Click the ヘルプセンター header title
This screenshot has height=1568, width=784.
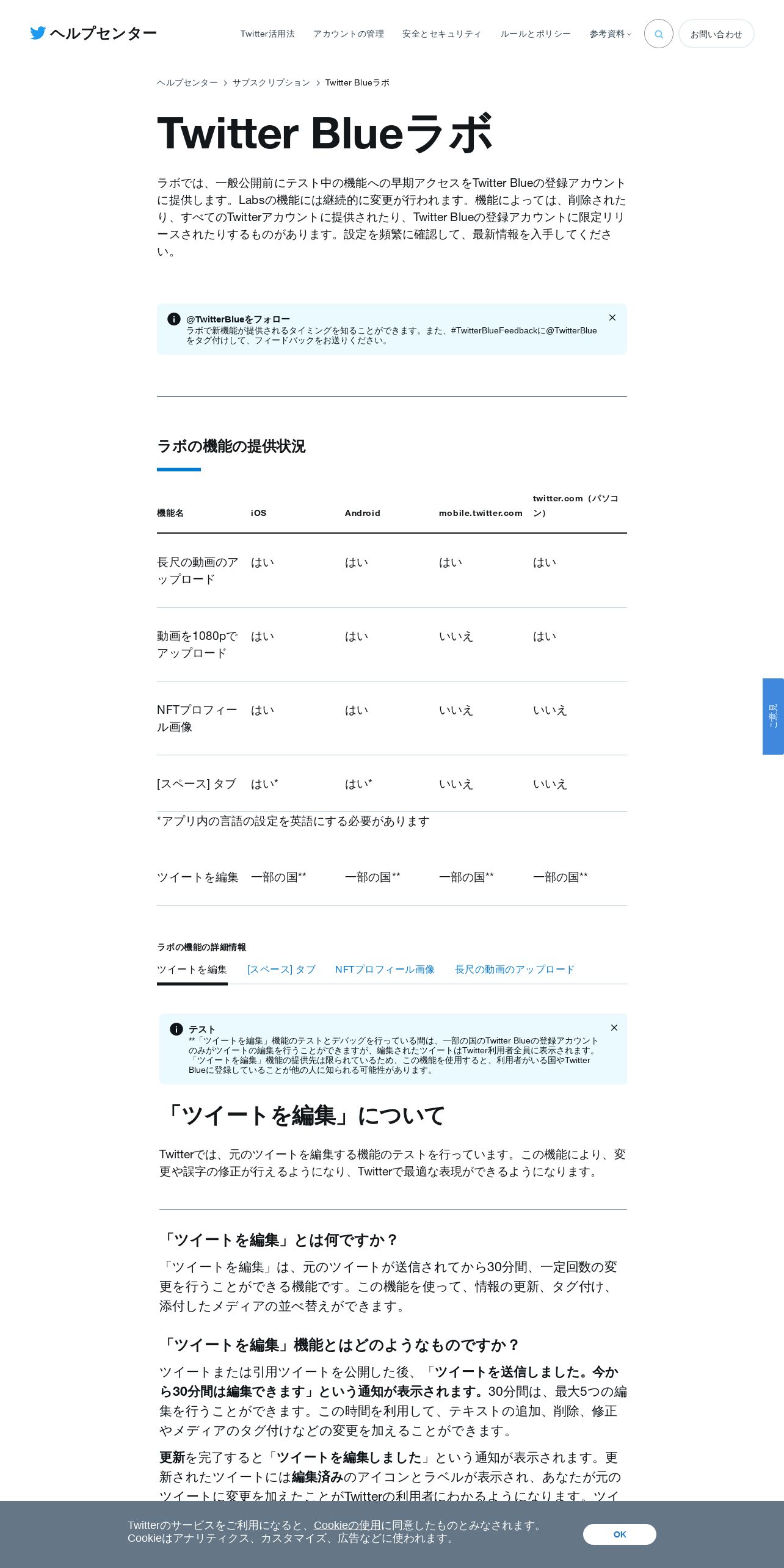point(103,33)
